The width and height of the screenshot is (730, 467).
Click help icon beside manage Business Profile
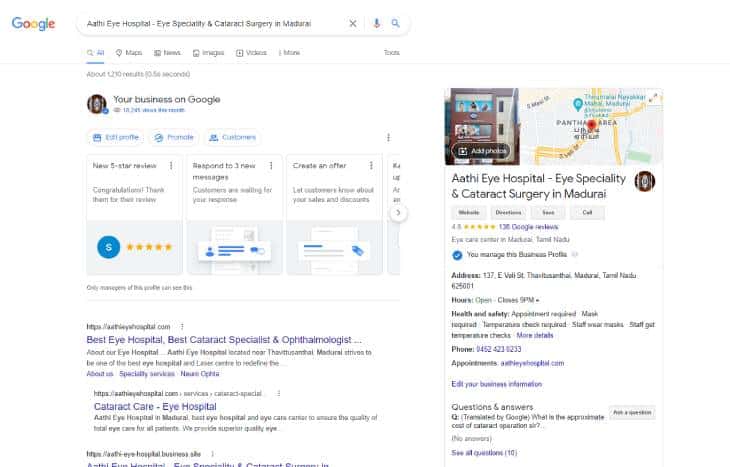tap(575, 255)
